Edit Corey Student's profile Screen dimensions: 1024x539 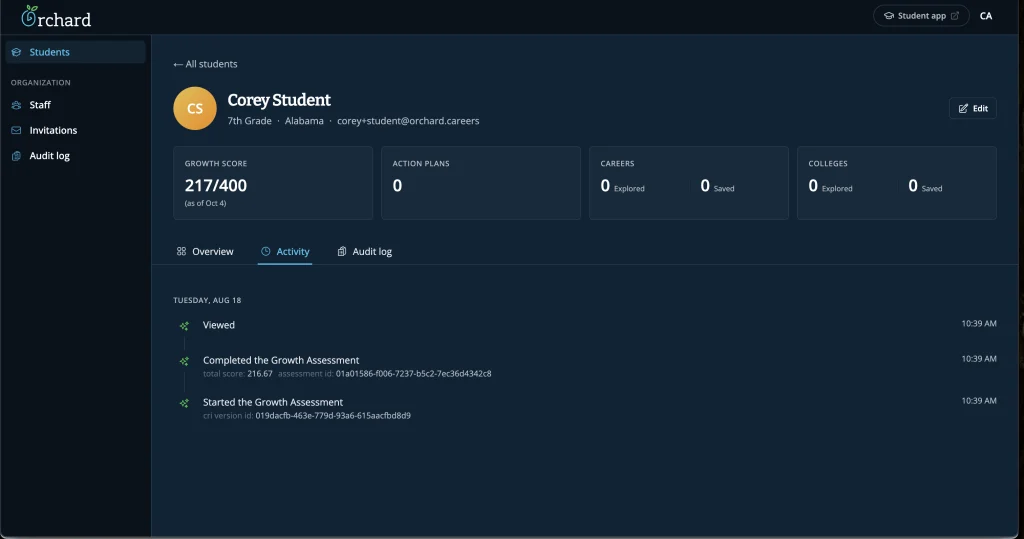(x=972, y=108)
